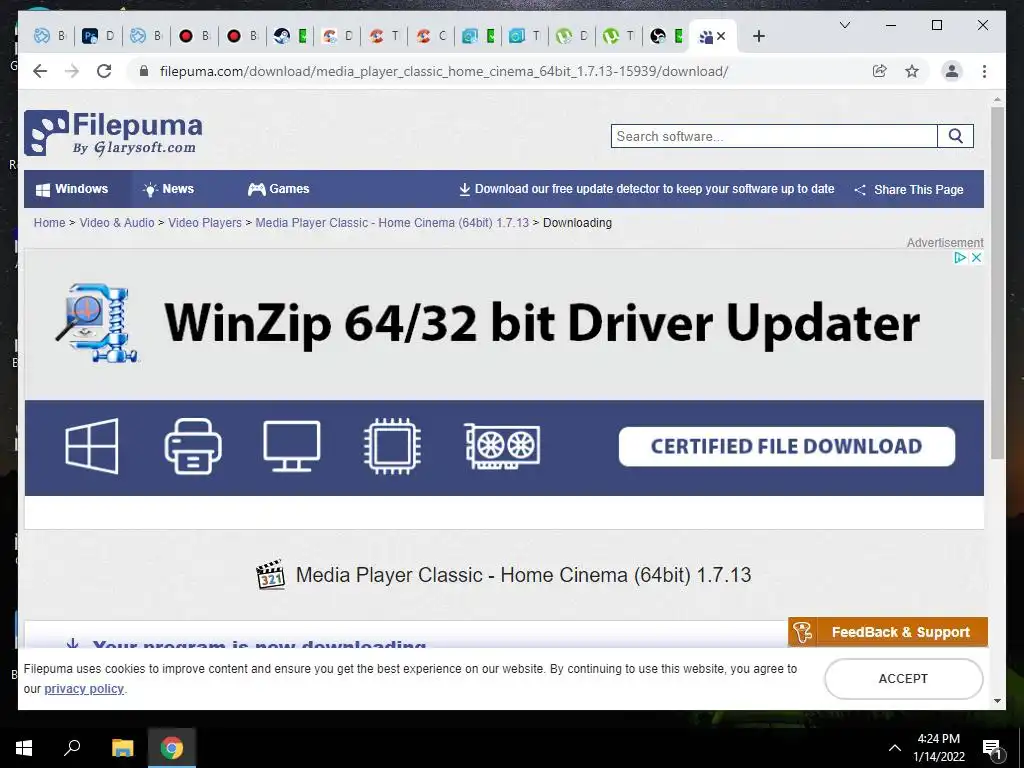The width and height of the screenshot is (1024, 768).
Task: Click the Share This Page icon
Action: click(860, 189)
